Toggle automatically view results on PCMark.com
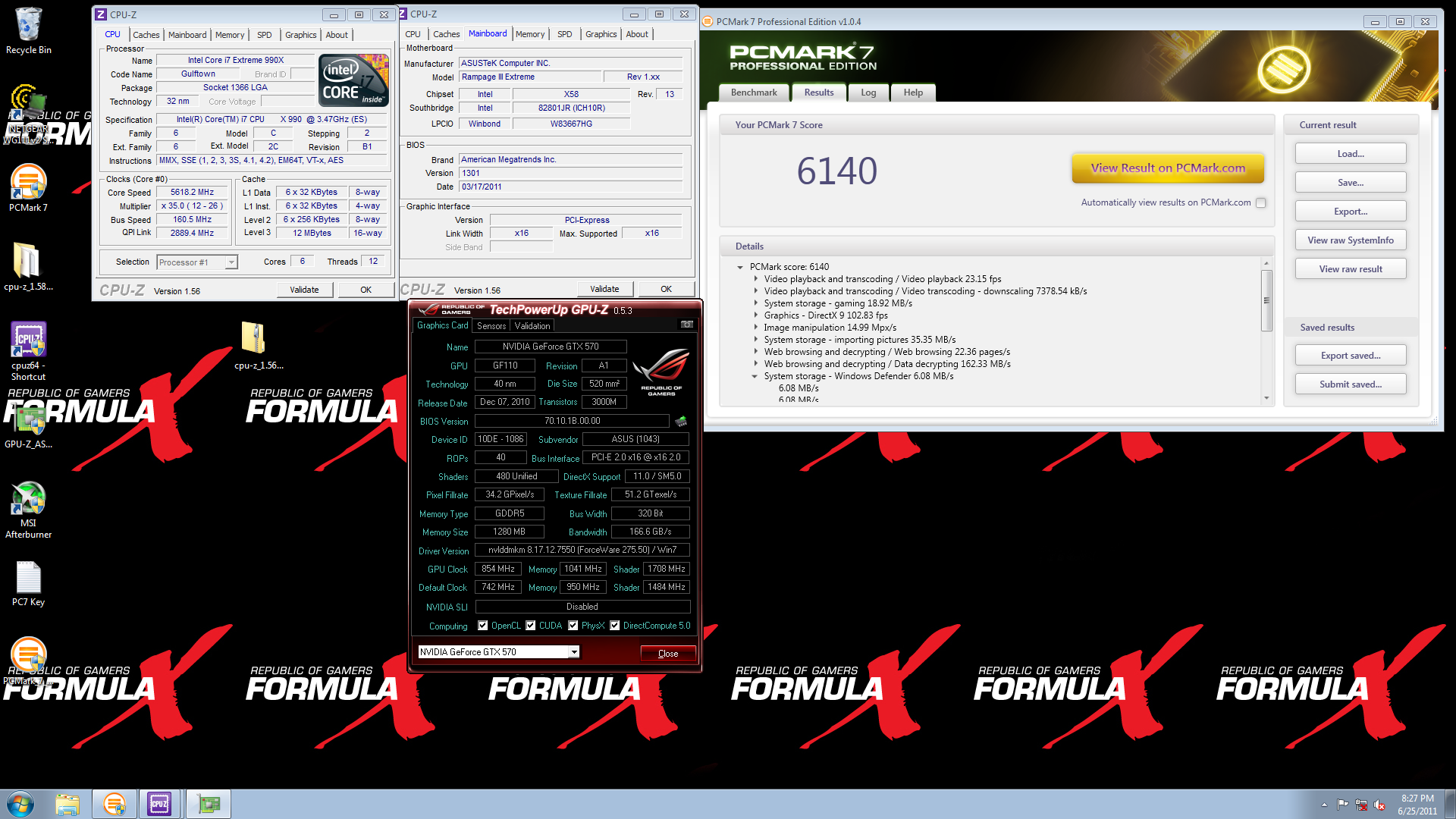The height and width of the screenshot is (819, 1456). (x=1260, y=202)
